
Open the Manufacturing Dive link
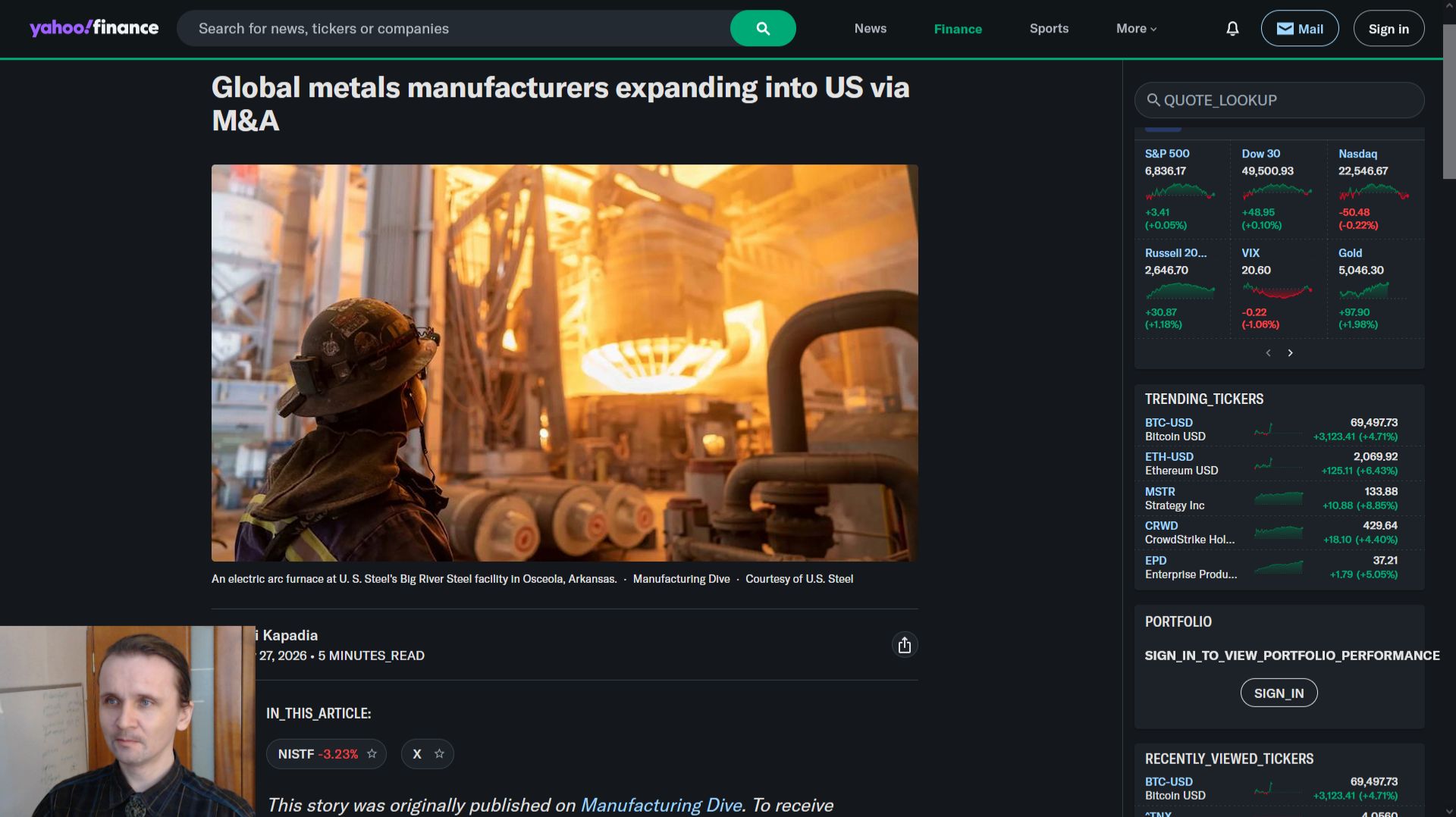[661, 805]
